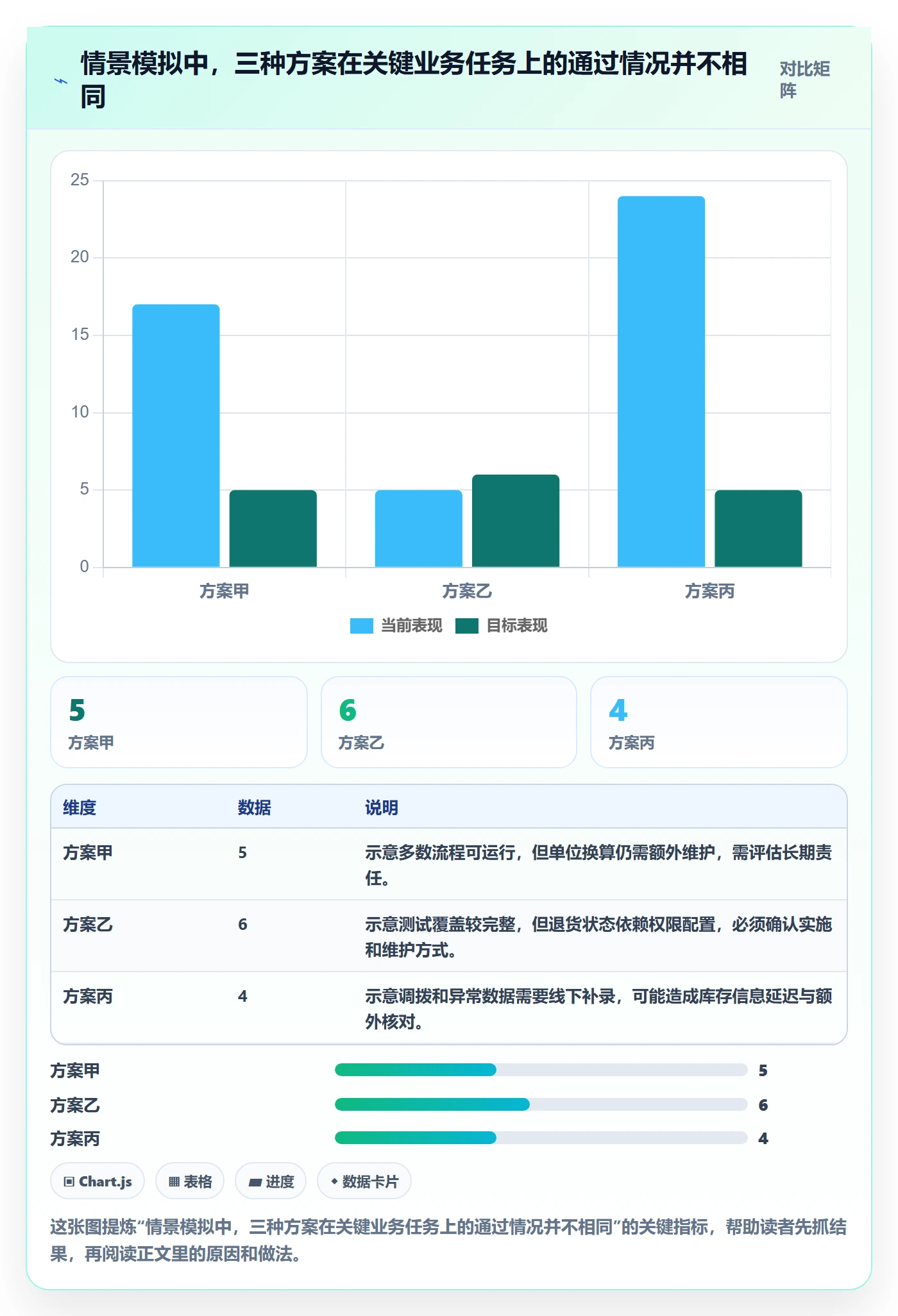Click the y-axis value 15
Viewport: 898px width, 1316px height.
(80, 334)
